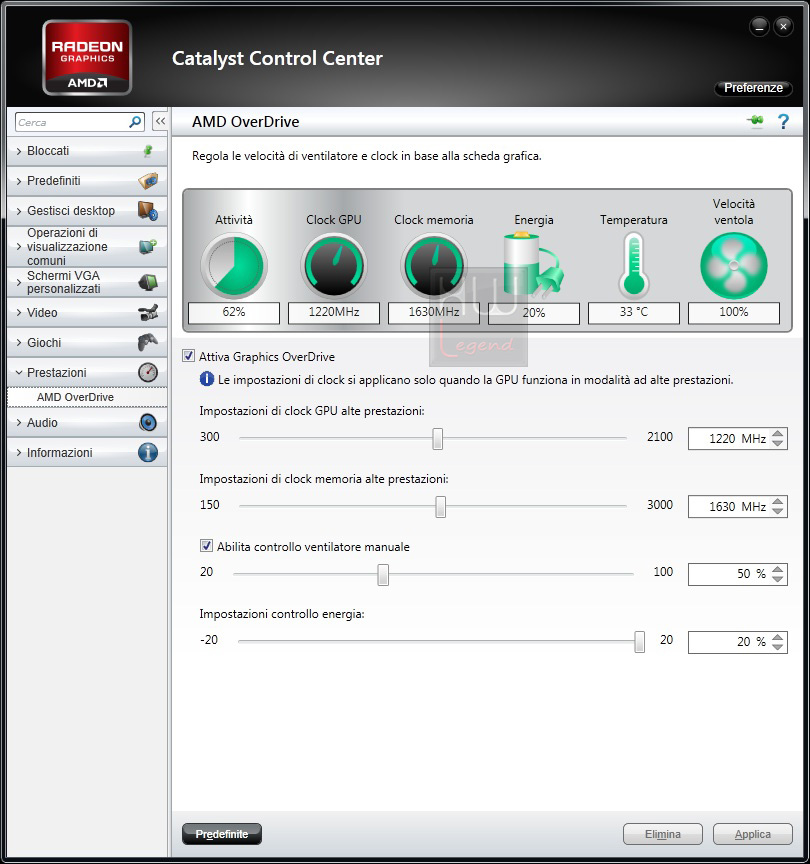Viewport: 810px width, 864px height.
Task: Decrease memory clock with down arrow
Action: pyautogui.click(x=777, y=511)
